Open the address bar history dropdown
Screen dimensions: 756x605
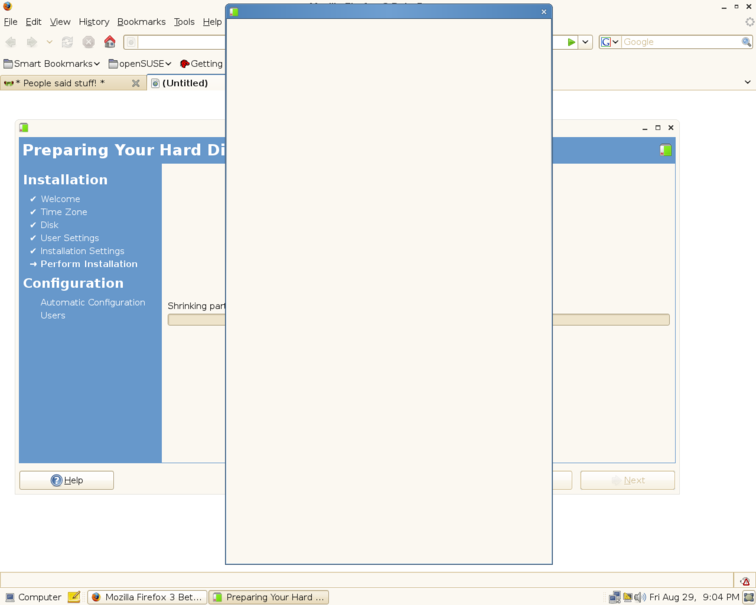[x=586, y=42]
